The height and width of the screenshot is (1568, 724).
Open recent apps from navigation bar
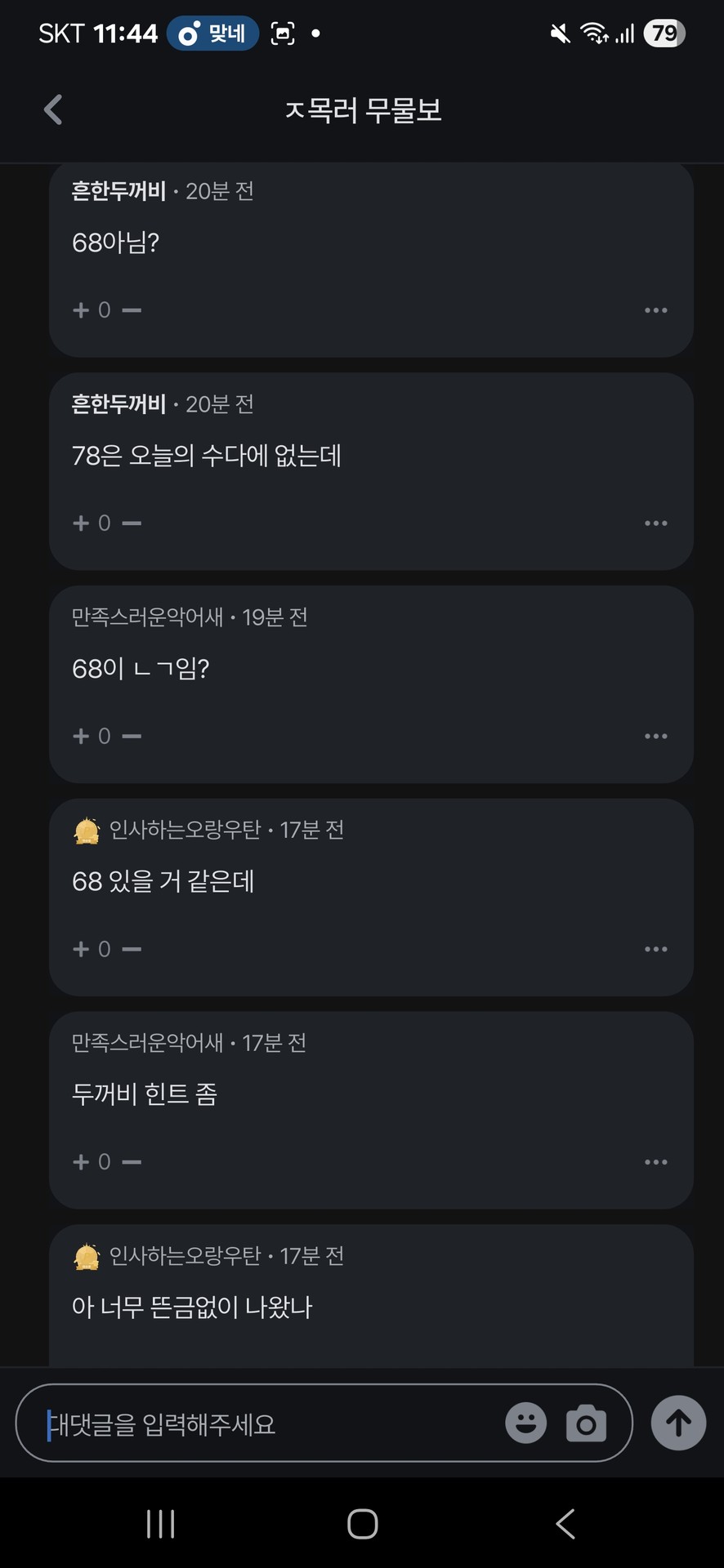click(160, 1524)
